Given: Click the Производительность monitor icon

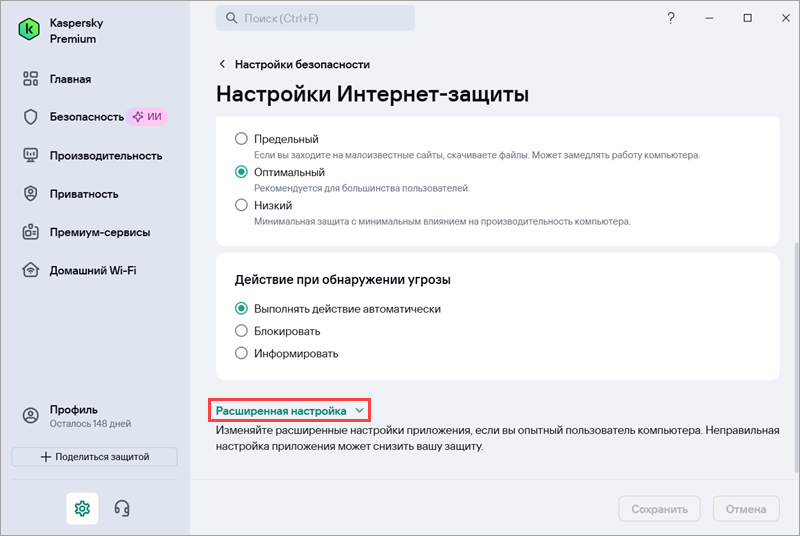Looking at the screenshot, I should click(x=31, y=155).
